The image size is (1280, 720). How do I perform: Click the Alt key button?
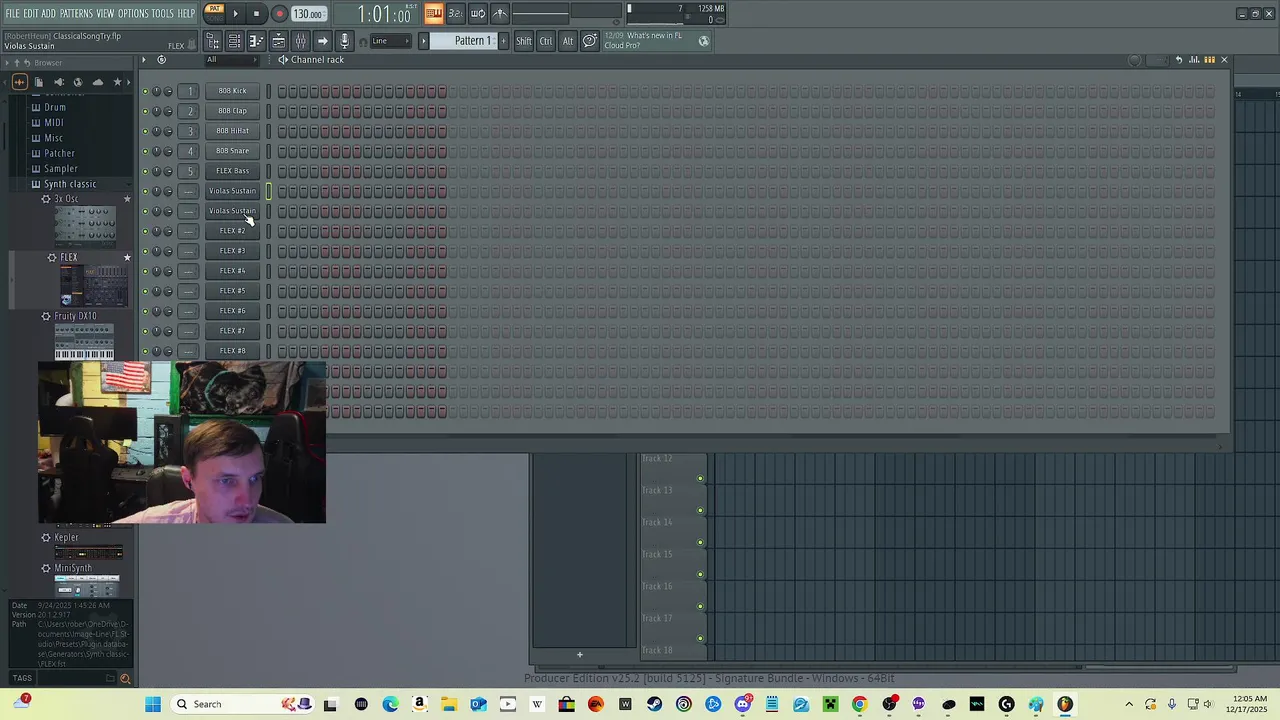pyautogui.click(x=568, y=41)
